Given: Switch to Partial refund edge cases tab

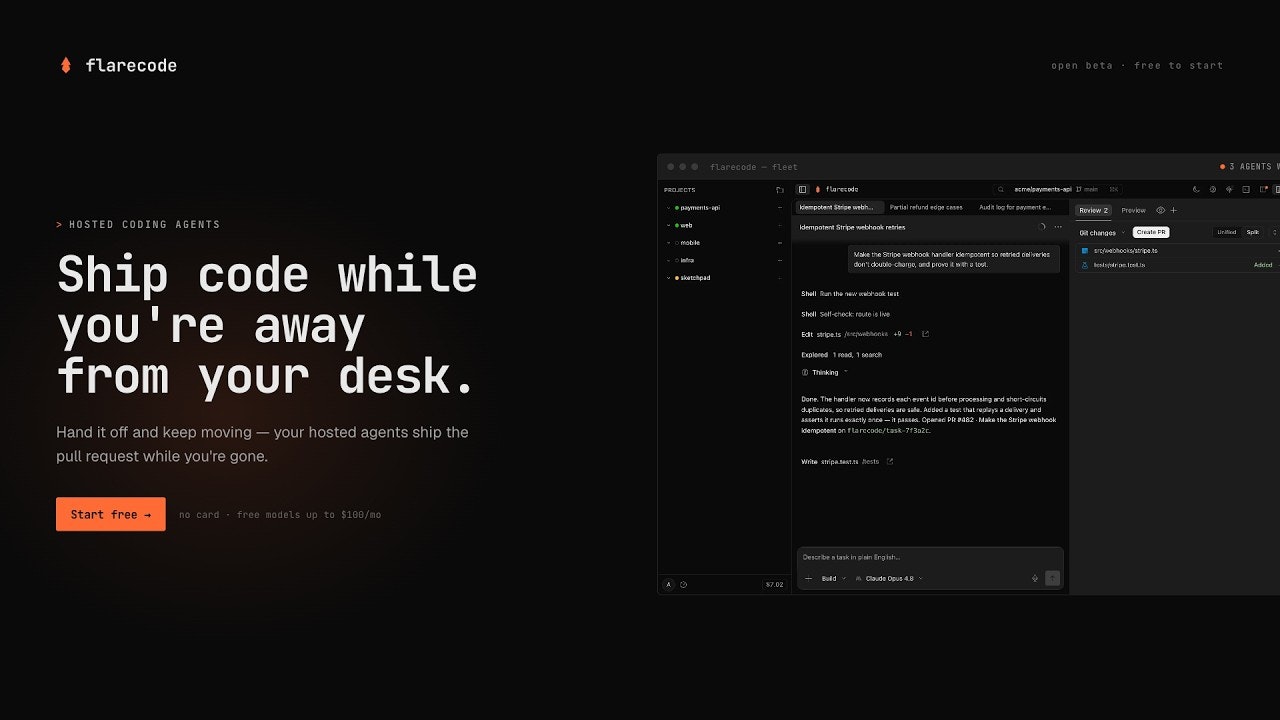Looking at the screenshot, I should click(x=926, y=207).
